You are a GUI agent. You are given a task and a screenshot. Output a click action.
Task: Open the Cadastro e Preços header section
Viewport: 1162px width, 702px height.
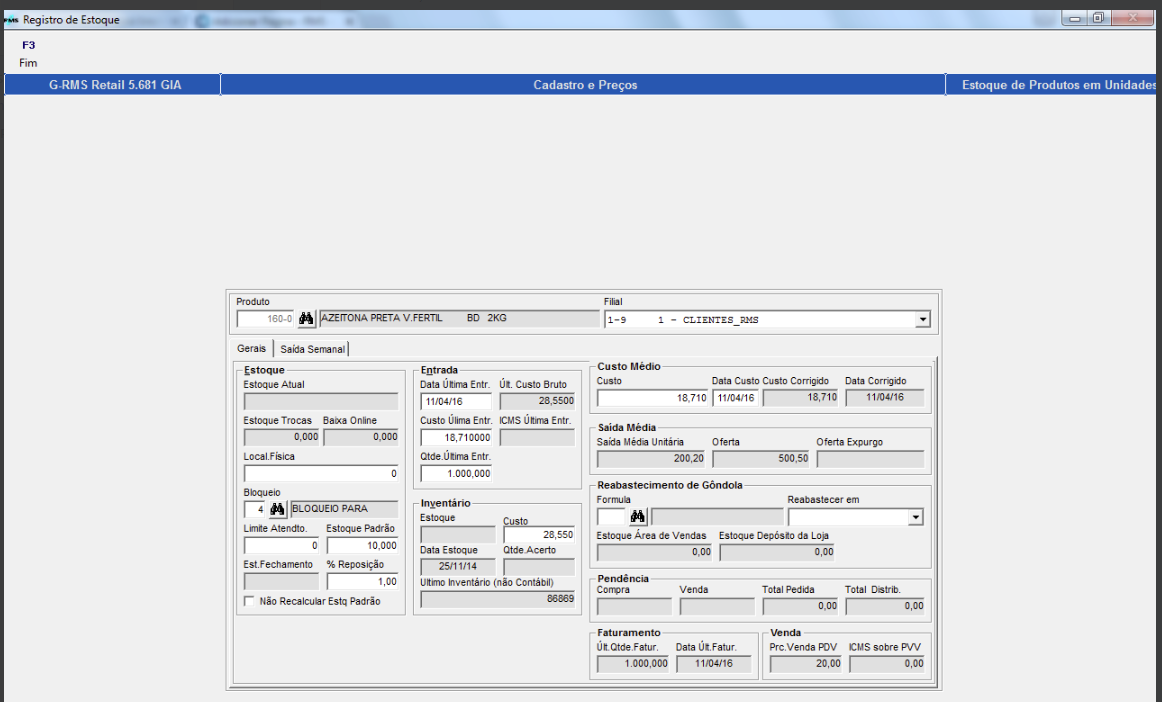[x=584, y=85]
